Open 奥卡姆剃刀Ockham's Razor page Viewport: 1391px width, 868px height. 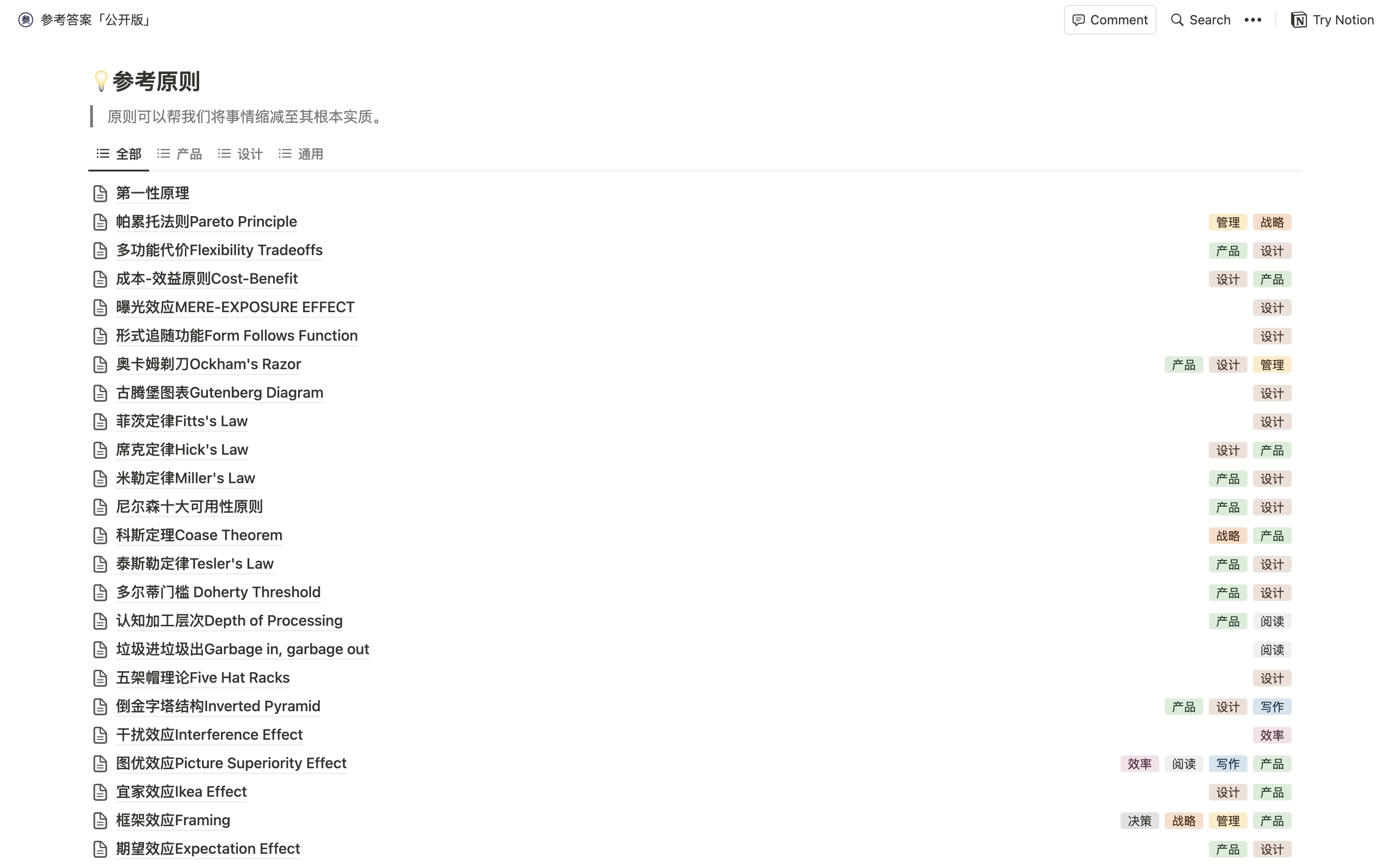(208, 364)
